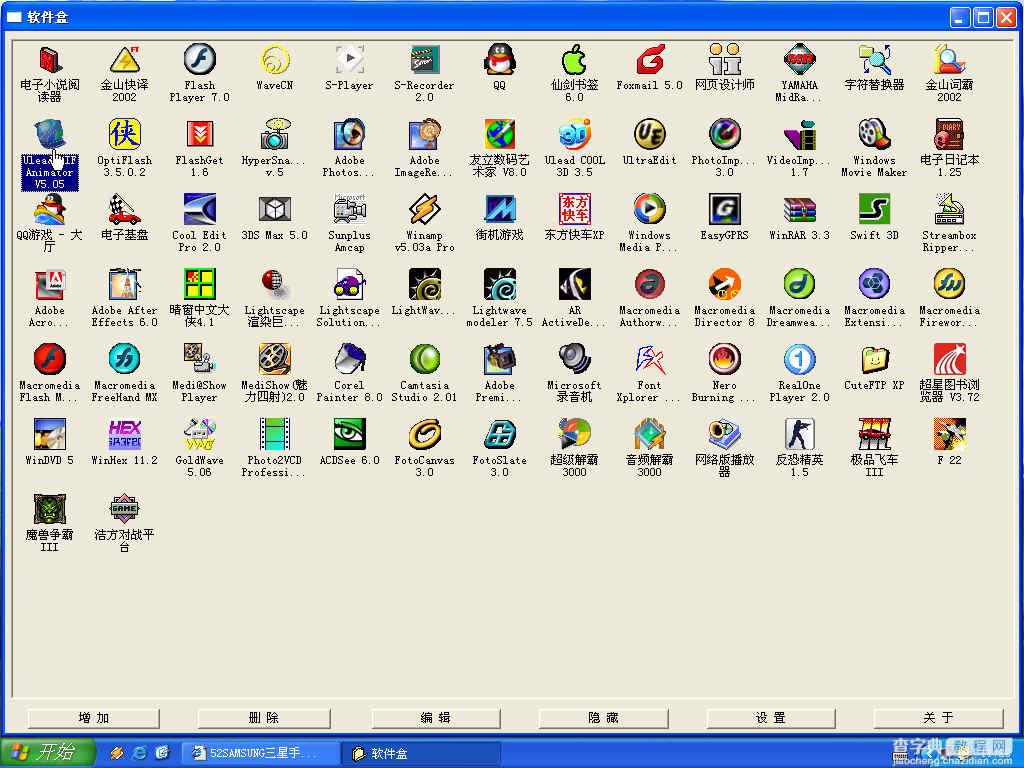Launch Microsoft 录音机 icon
Viewport: 1024px width, 768px height.
(x=575, y=360)
